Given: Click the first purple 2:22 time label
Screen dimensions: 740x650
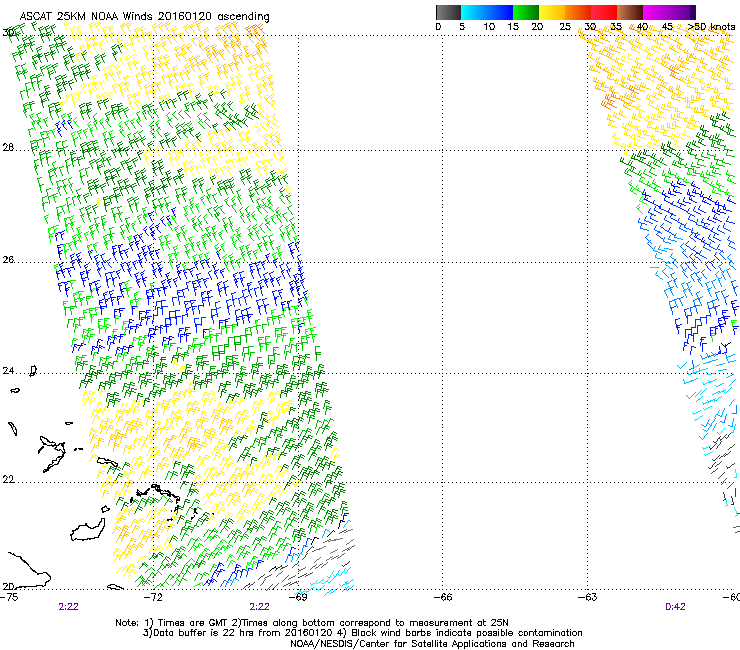Looking at the screenshot, I should coord(68,607).
